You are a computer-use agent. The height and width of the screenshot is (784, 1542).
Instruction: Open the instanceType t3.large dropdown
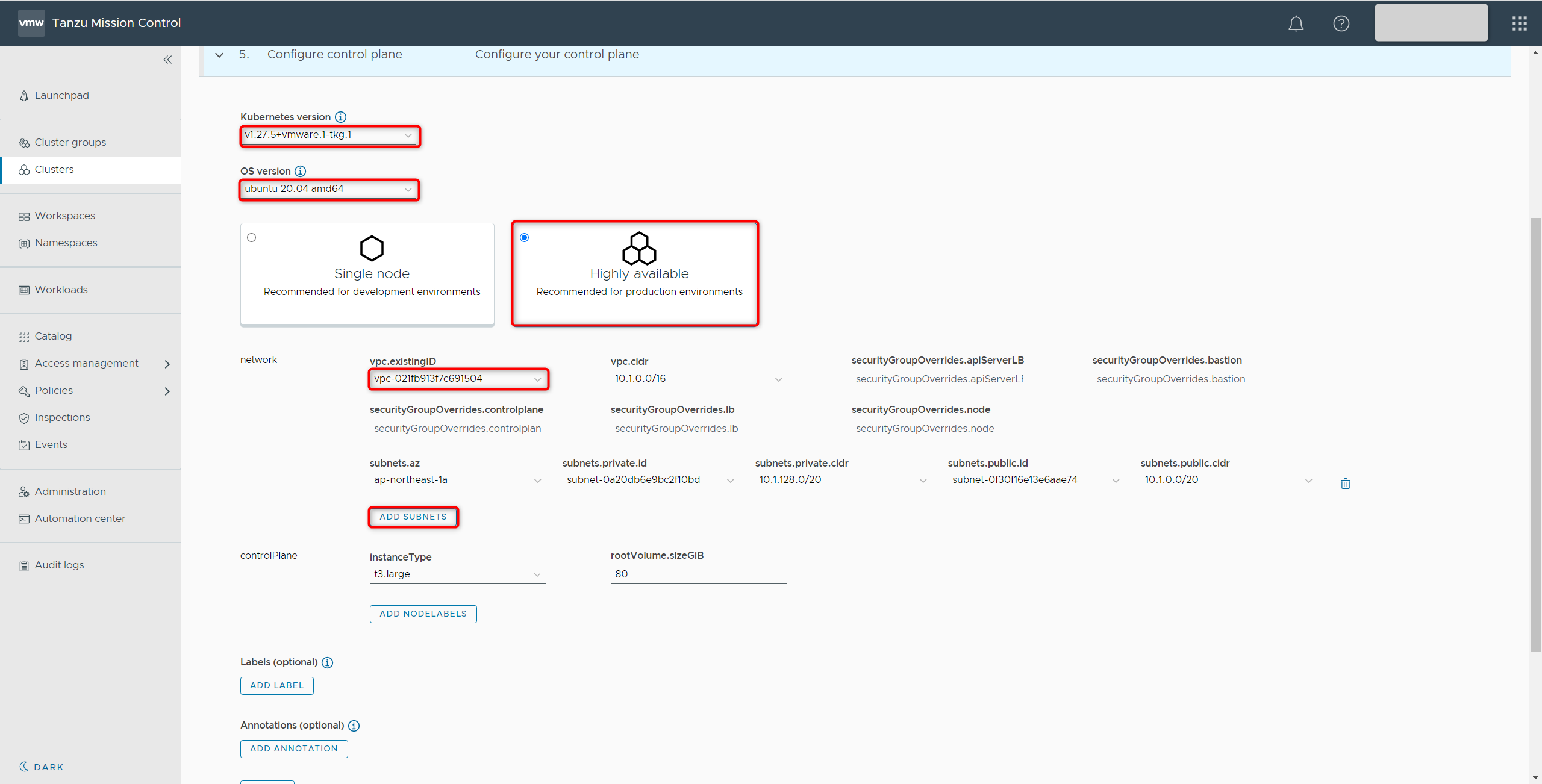[457, 574]
